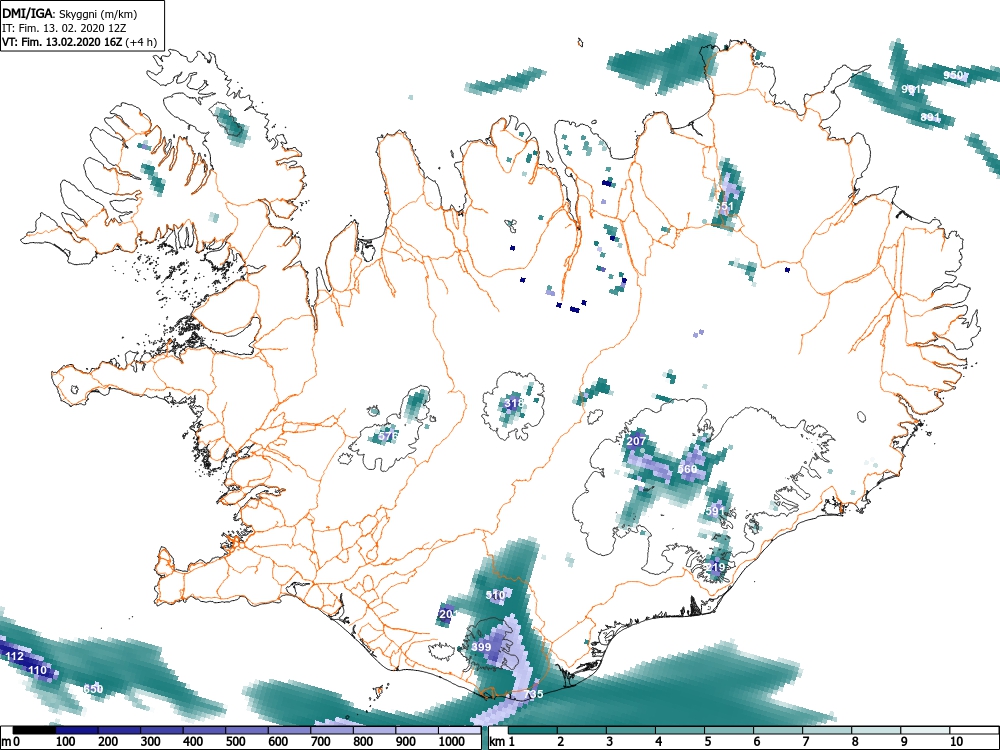Click the 200 label on the metre legend
1000x750 pixels.
tap(107, 741)
